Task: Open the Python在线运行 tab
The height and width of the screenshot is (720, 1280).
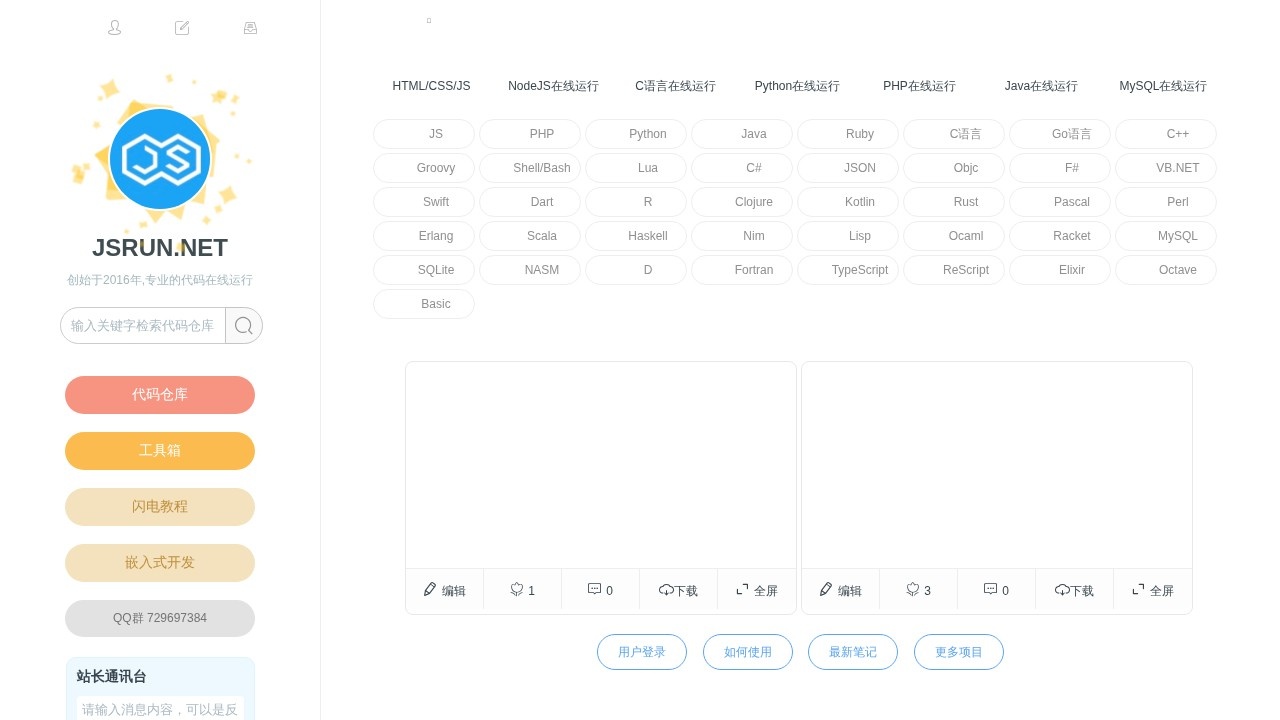Action: [x=797, y=86]
